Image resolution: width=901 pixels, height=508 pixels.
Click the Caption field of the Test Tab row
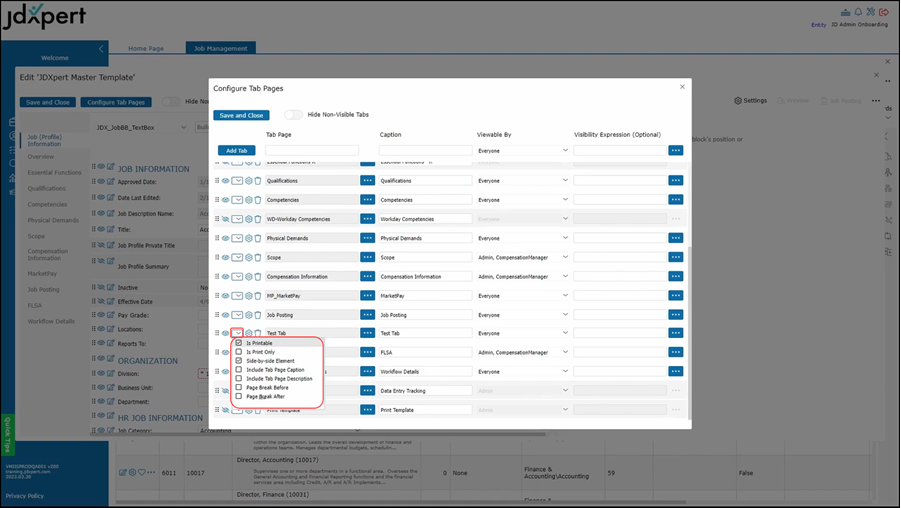(425, 334)
